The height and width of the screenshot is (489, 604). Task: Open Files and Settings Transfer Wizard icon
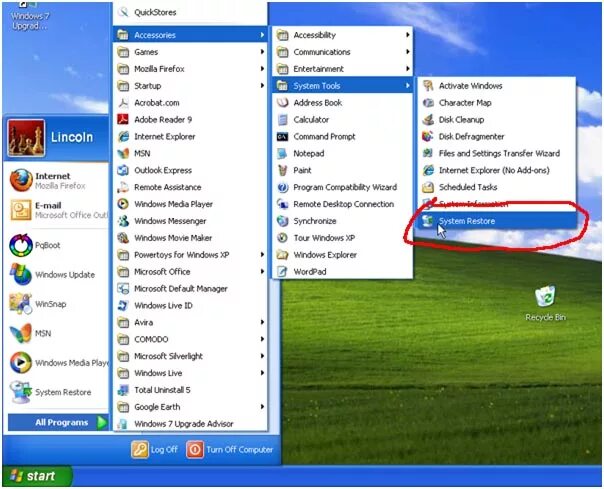tap(428, 153)
